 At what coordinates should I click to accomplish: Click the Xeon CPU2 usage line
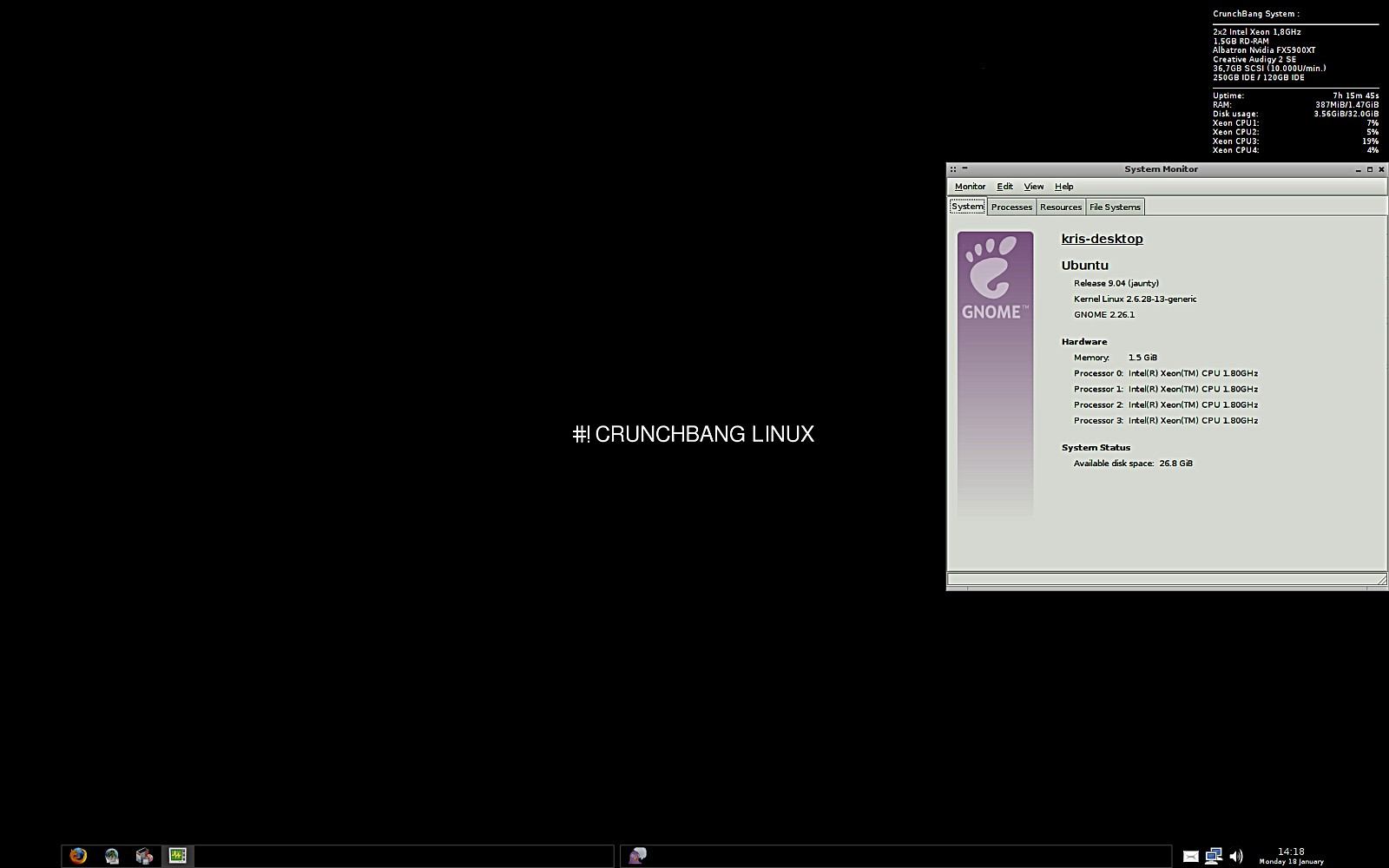[1295, 132]
